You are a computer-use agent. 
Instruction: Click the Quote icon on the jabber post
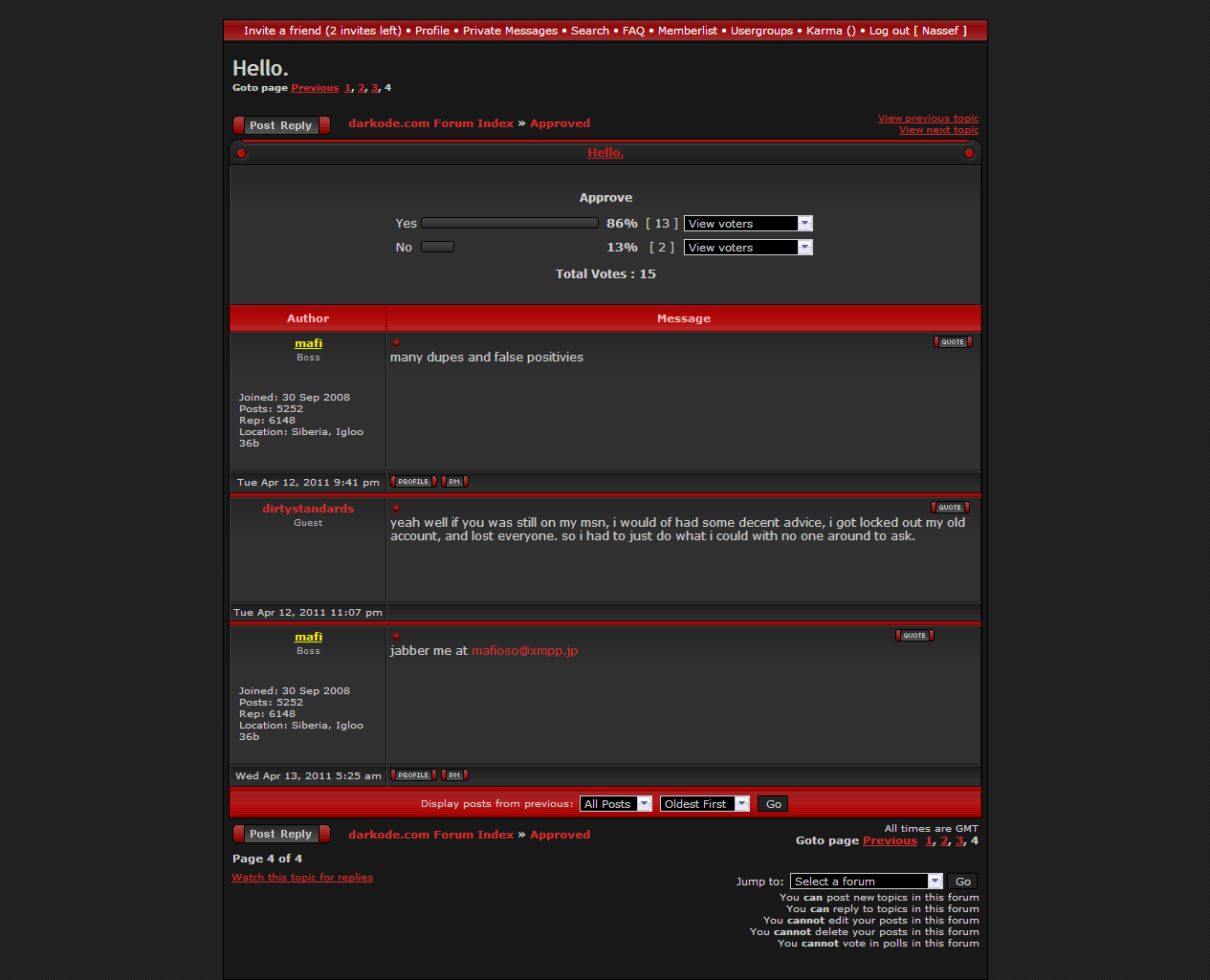pos(914,636)
